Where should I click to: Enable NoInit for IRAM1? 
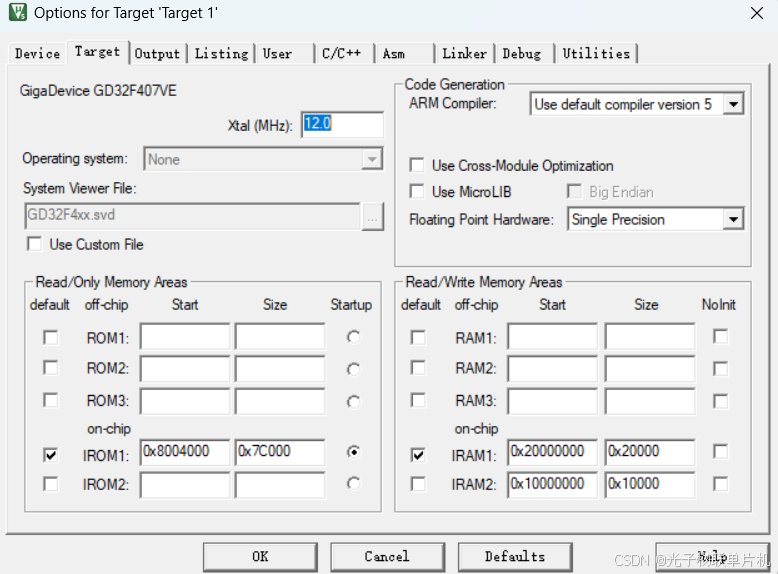pos(720,451)
